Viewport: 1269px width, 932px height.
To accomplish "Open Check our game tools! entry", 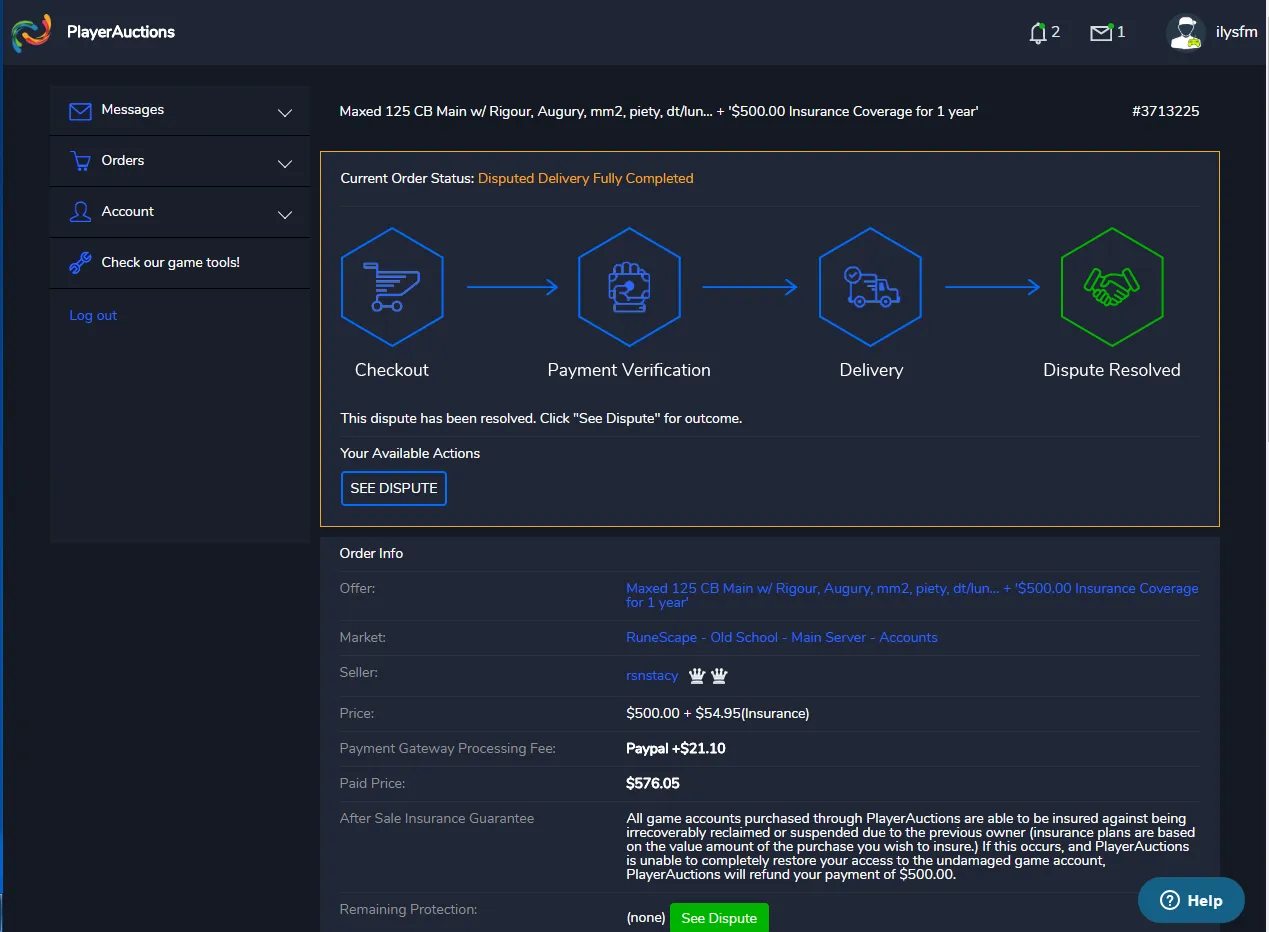I will point(180,263).
